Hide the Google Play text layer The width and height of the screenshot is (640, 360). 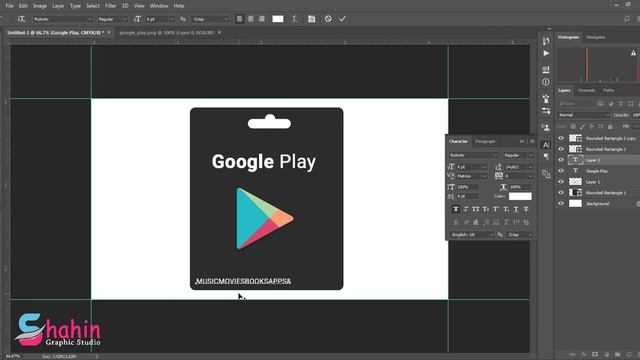561,171
